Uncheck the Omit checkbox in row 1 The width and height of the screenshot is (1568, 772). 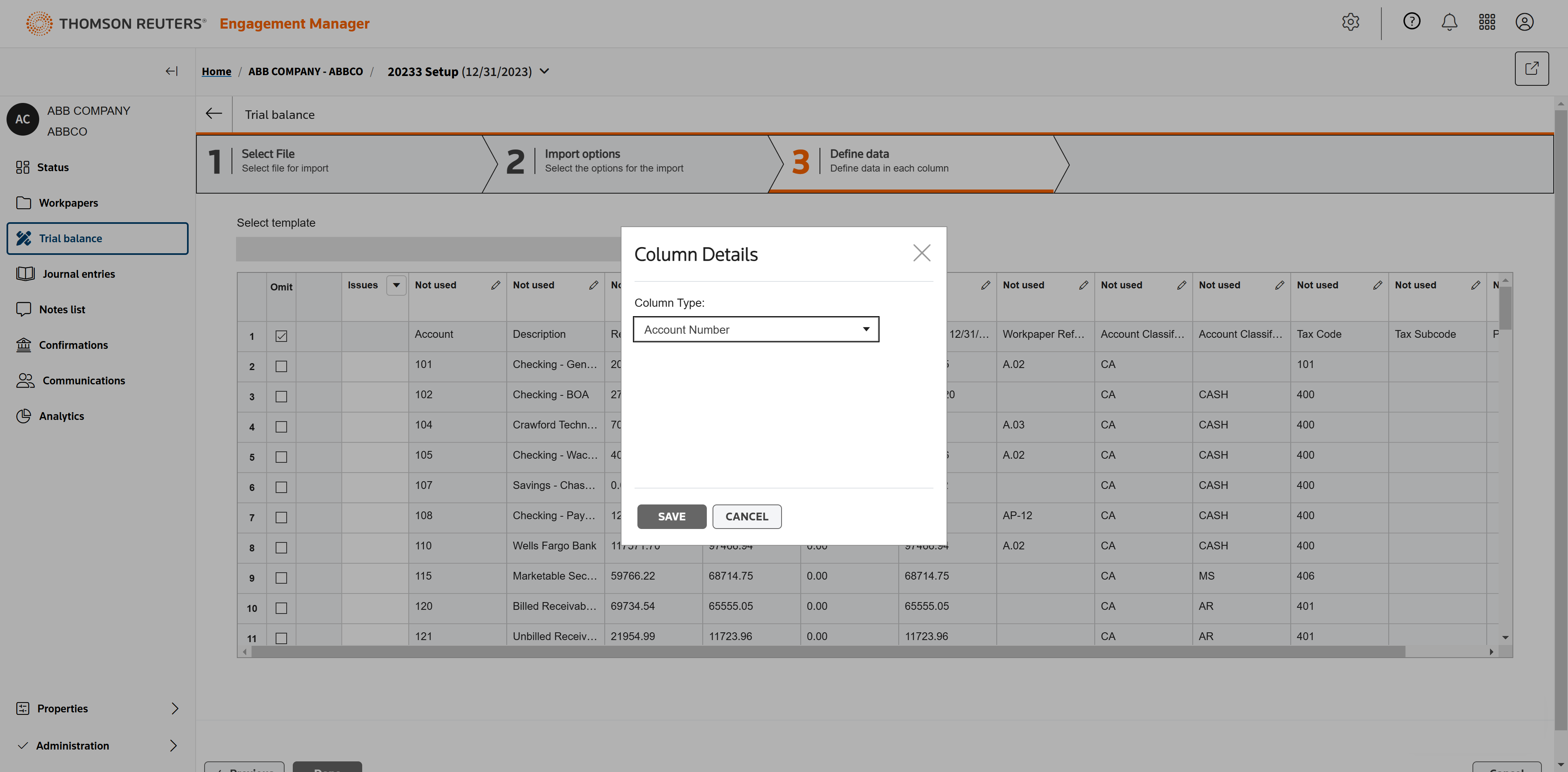281,336
